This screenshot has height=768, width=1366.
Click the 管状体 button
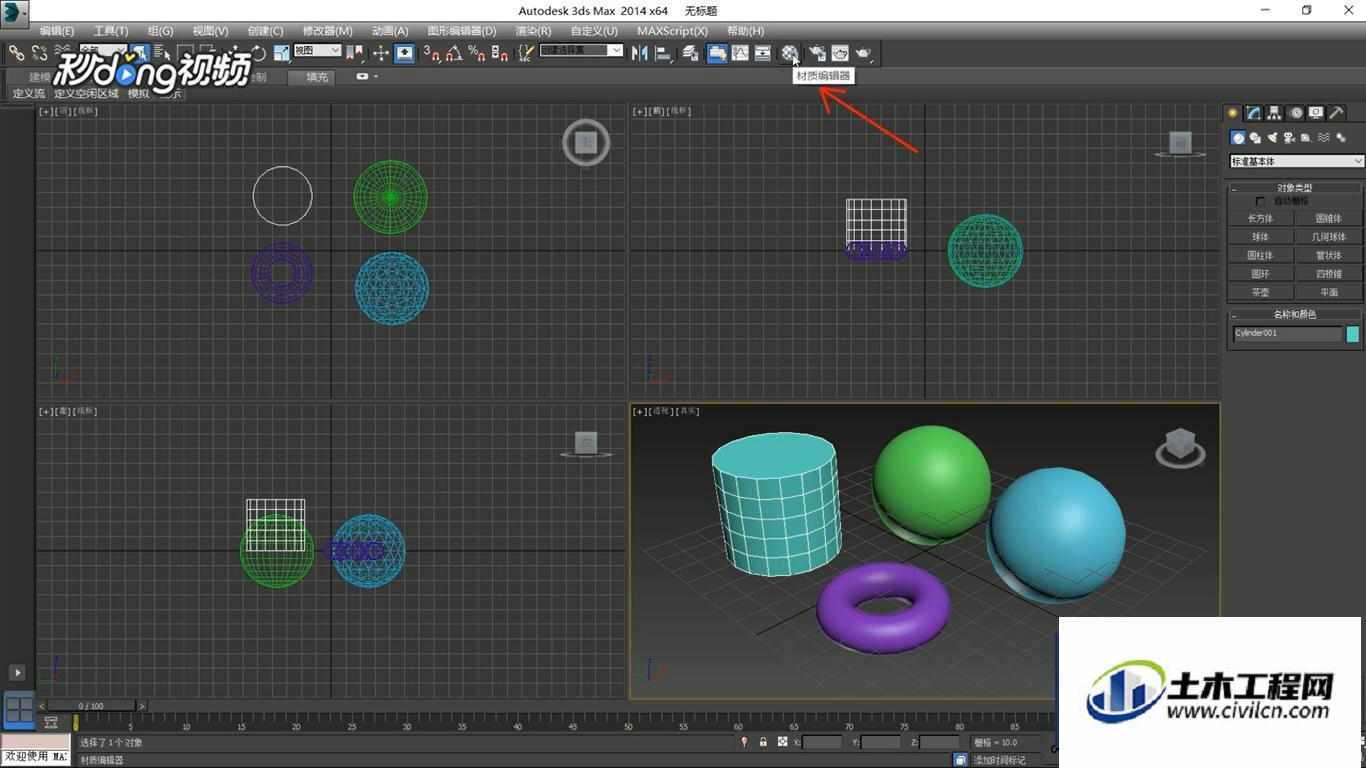pyautogui.click(x=1328, y=255)
